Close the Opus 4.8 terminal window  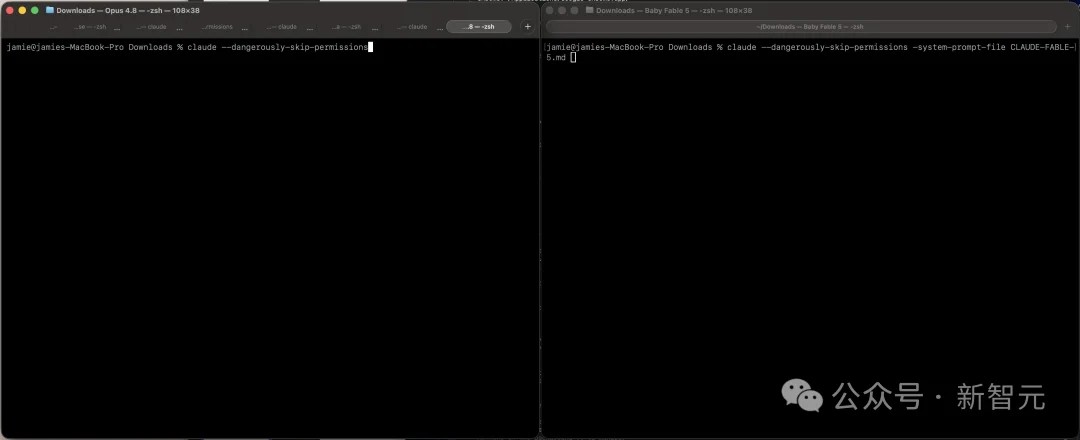(x=10, y=10)
